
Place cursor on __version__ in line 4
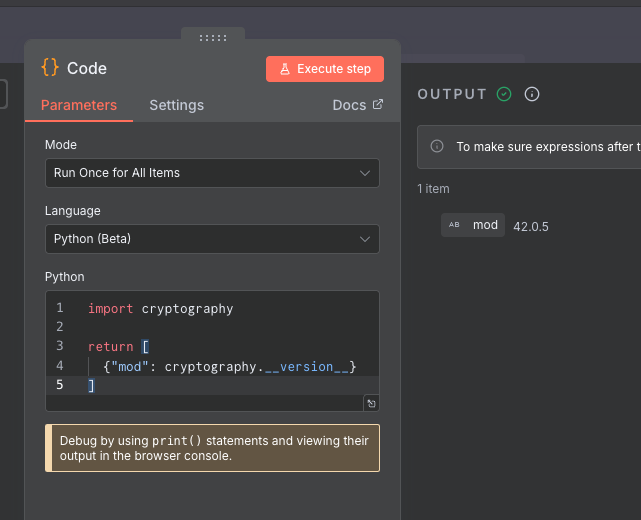pos(310,366)
